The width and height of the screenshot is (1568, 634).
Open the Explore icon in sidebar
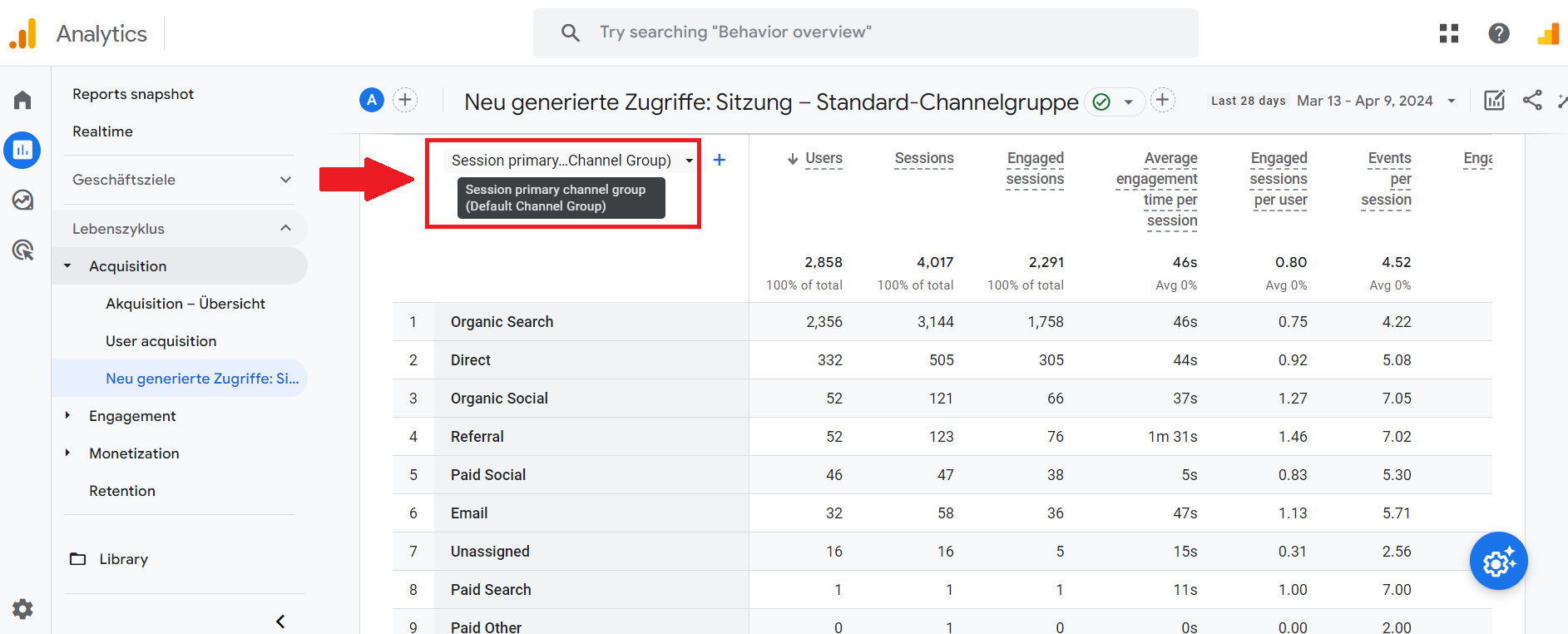pos(22,200)
